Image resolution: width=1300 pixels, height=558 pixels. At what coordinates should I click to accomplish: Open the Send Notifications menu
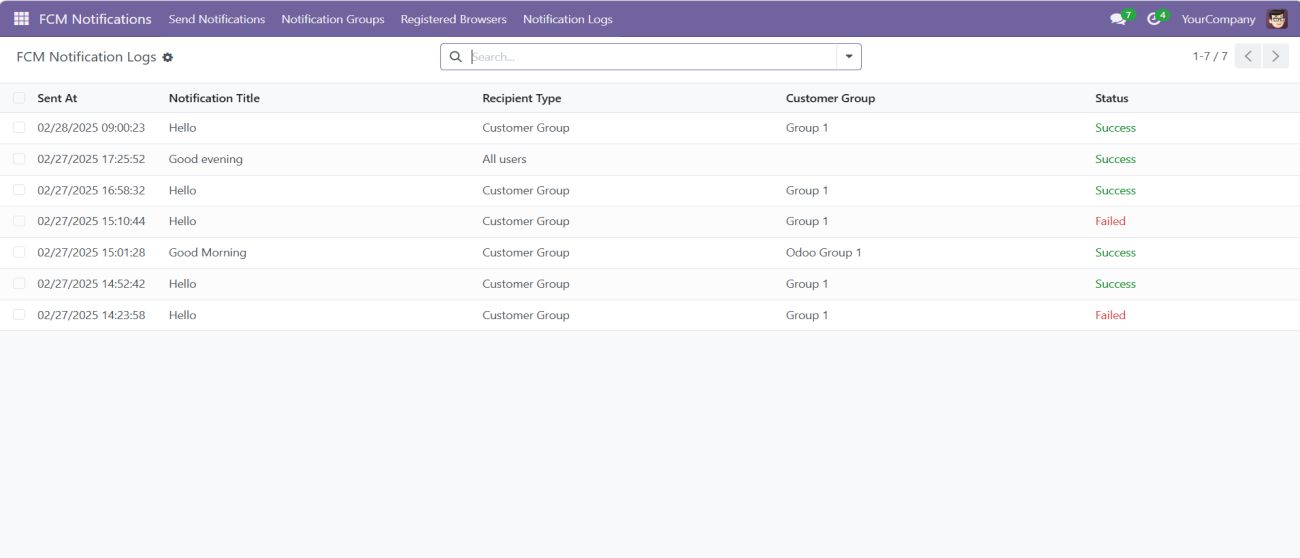217,19
